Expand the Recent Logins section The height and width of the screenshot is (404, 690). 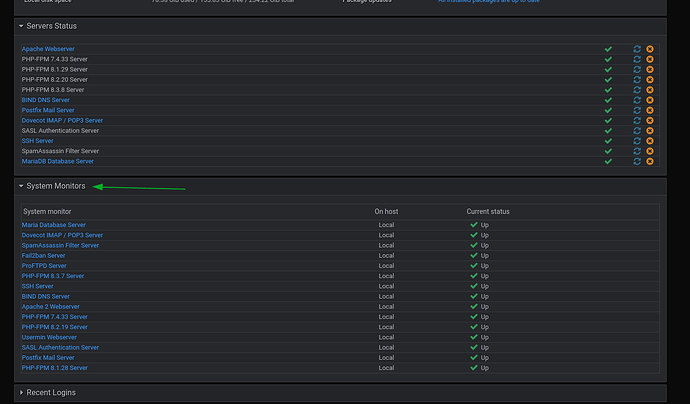(21, 393)
